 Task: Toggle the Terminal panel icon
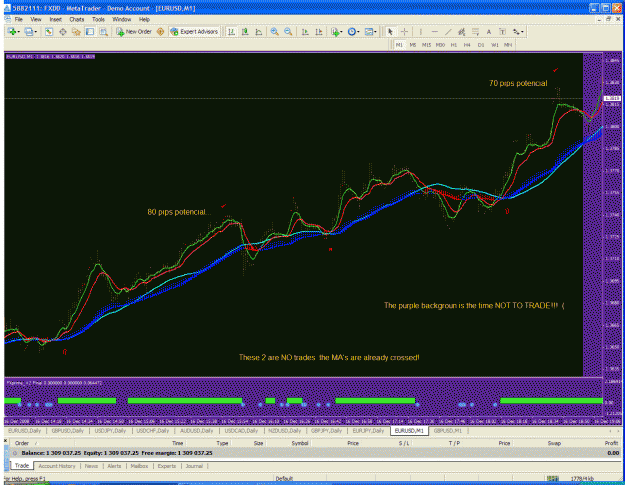(x=90, y=31)
